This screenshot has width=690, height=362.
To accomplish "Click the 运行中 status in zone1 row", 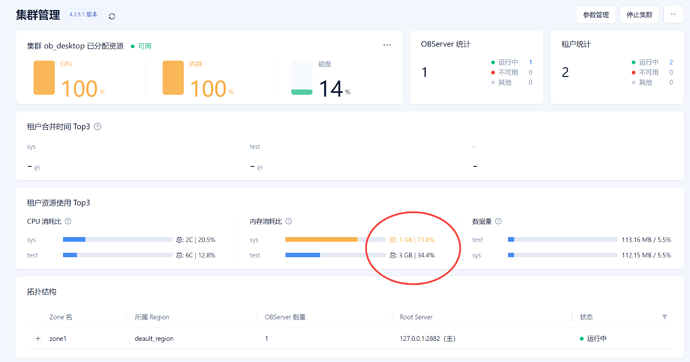I will tap(597, 339).
